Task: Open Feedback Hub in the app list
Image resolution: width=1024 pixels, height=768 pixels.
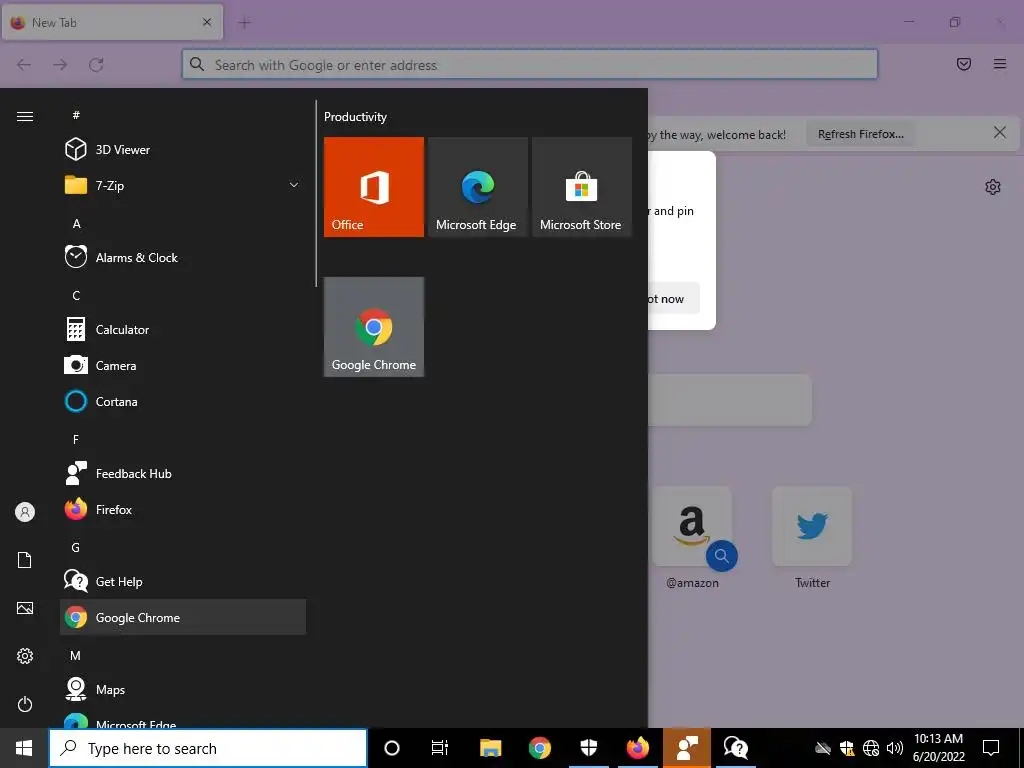Action: pos(183,473)
